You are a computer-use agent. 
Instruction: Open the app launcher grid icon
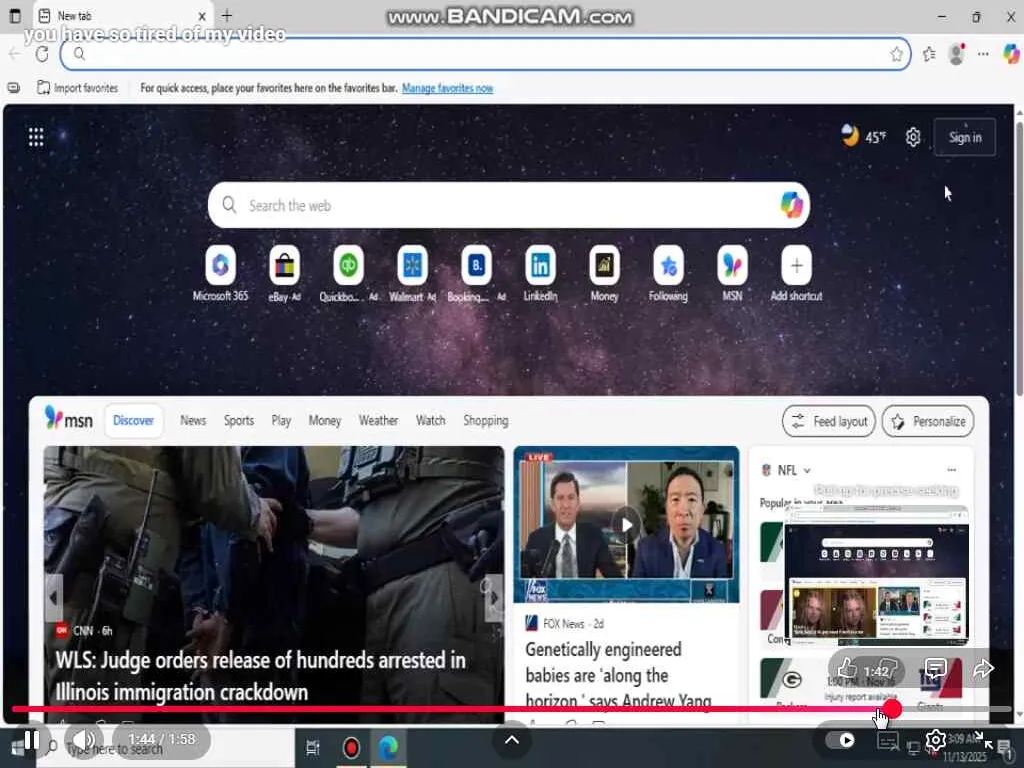(x=36, y=137)
